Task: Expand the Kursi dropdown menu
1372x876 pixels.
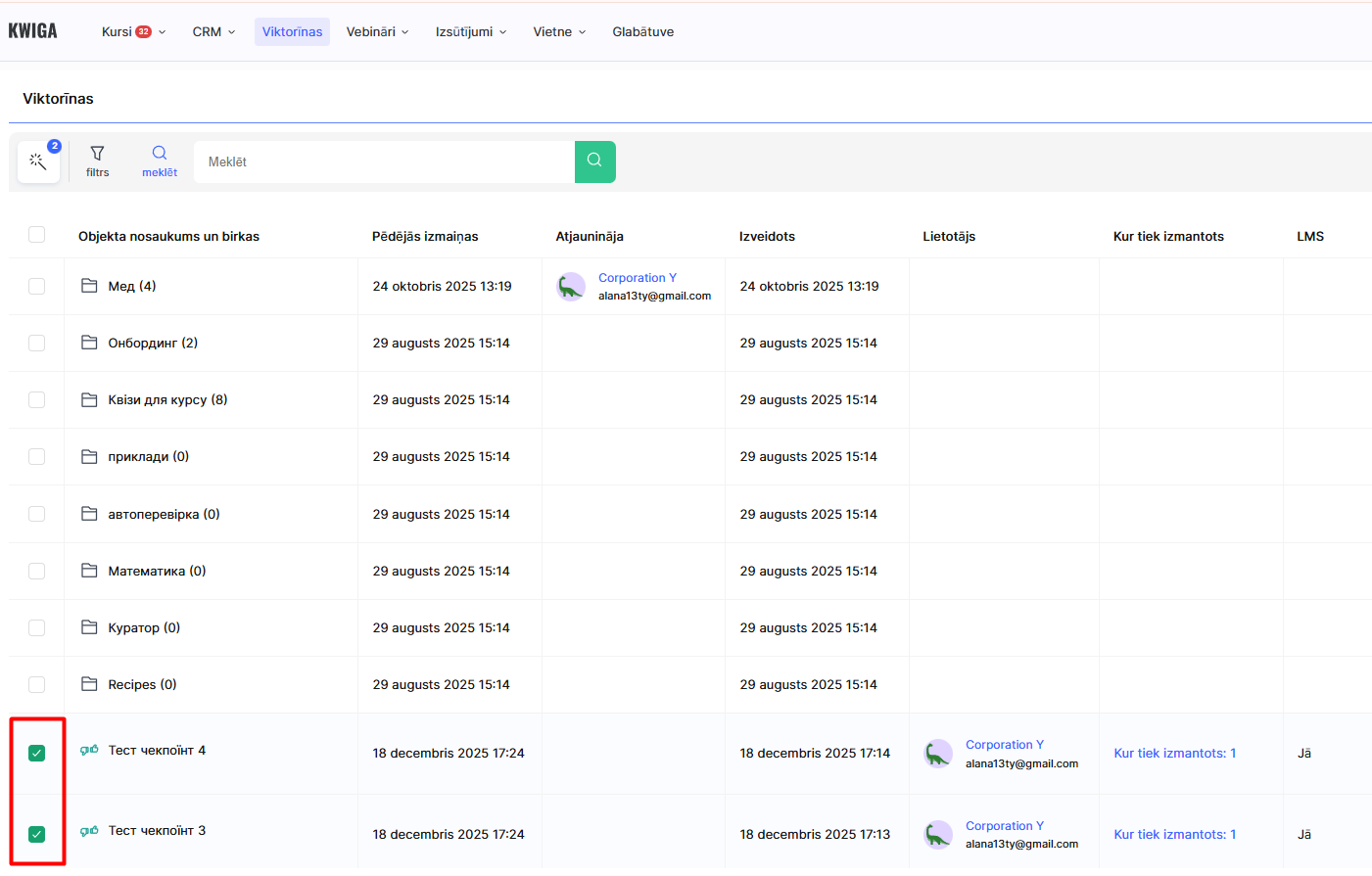Action: [x=133, y=31]
